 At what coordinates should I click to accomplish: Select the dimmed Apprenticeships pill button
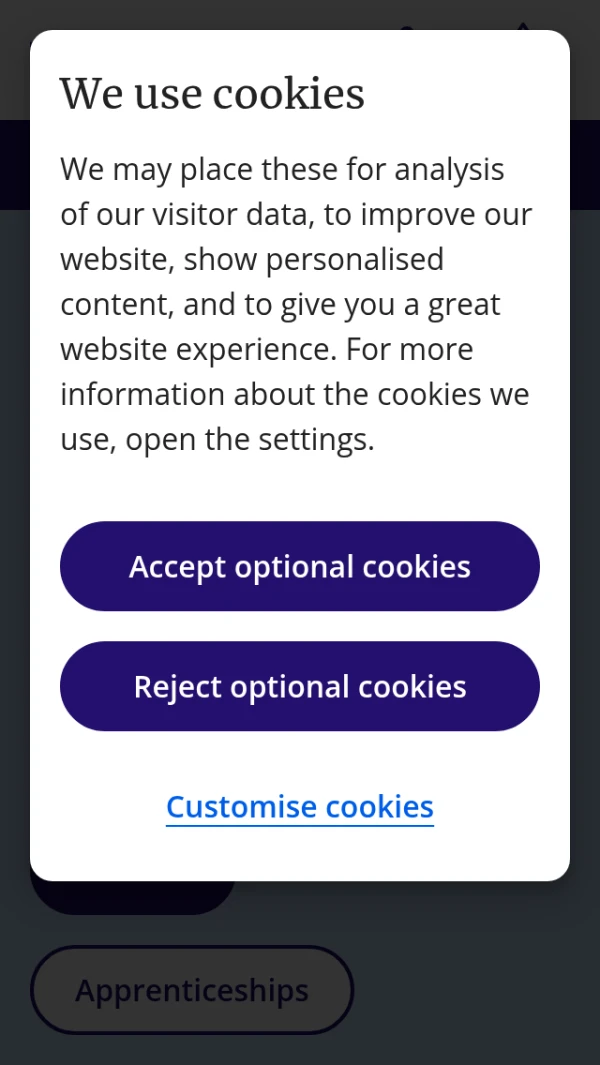point(192,990)
